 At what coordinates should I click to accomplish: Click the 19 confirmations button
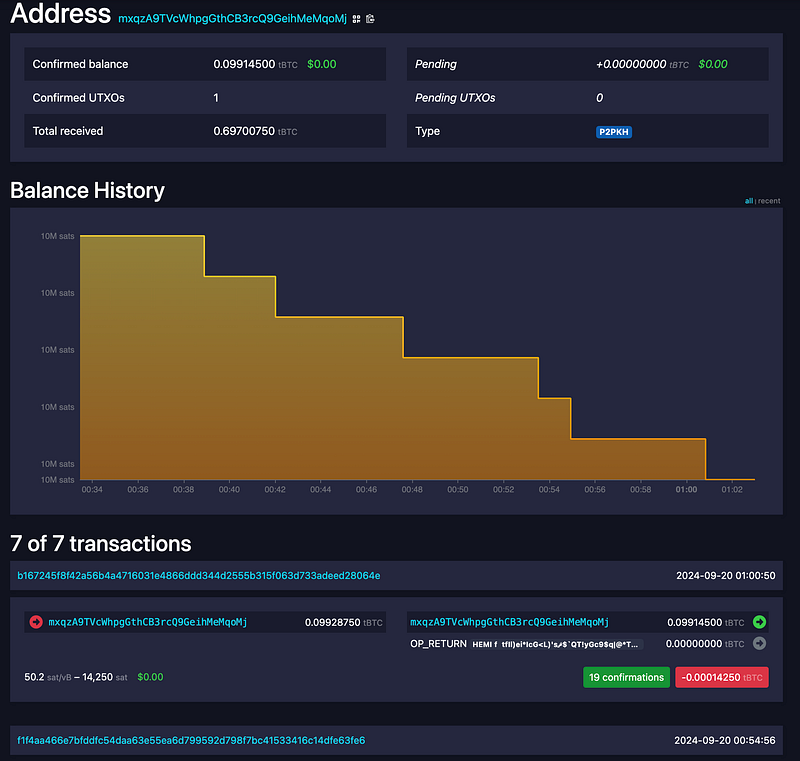click(626, 677)
